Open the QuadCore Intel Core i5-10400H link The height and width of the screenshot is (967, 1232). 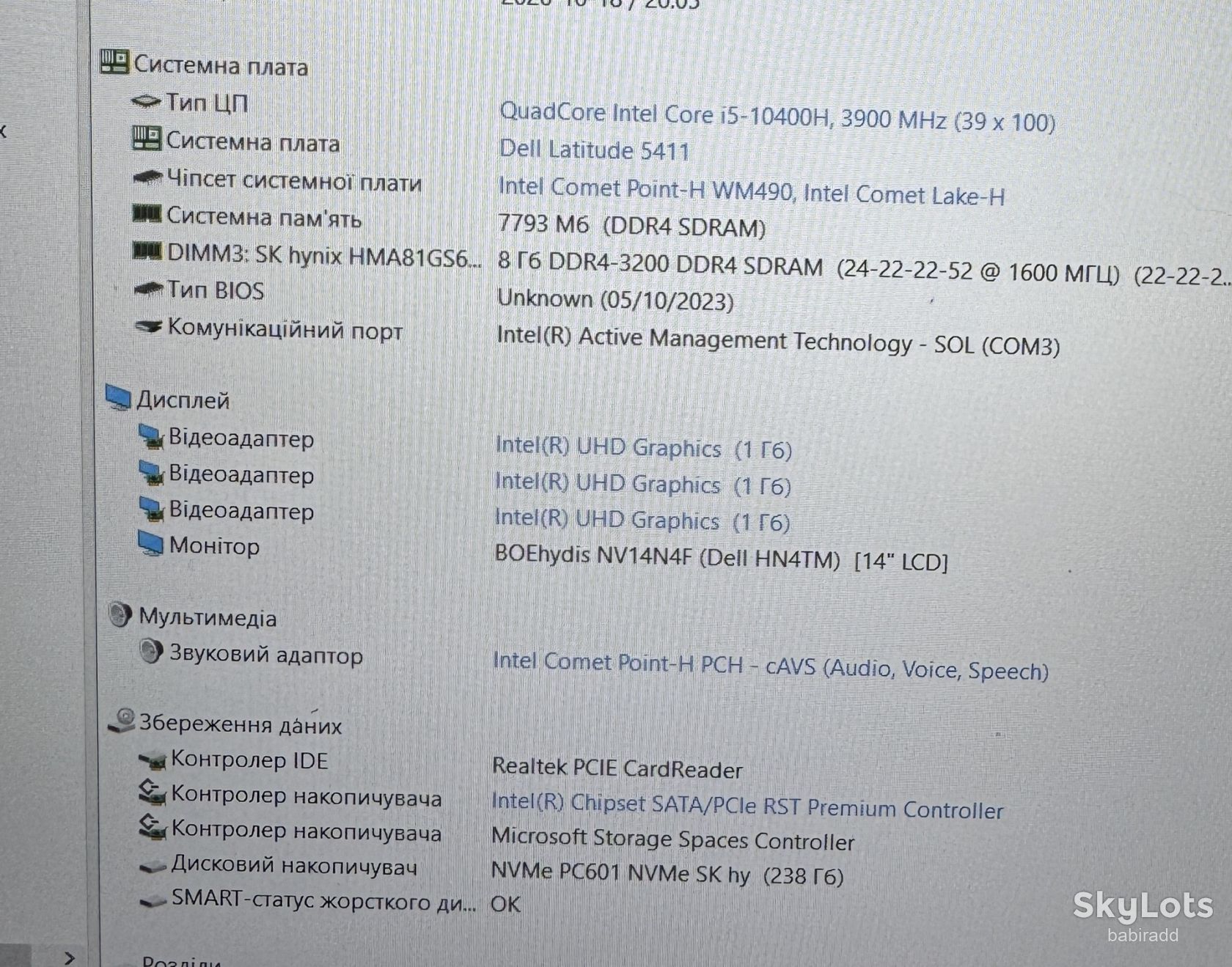click(777, 117)
